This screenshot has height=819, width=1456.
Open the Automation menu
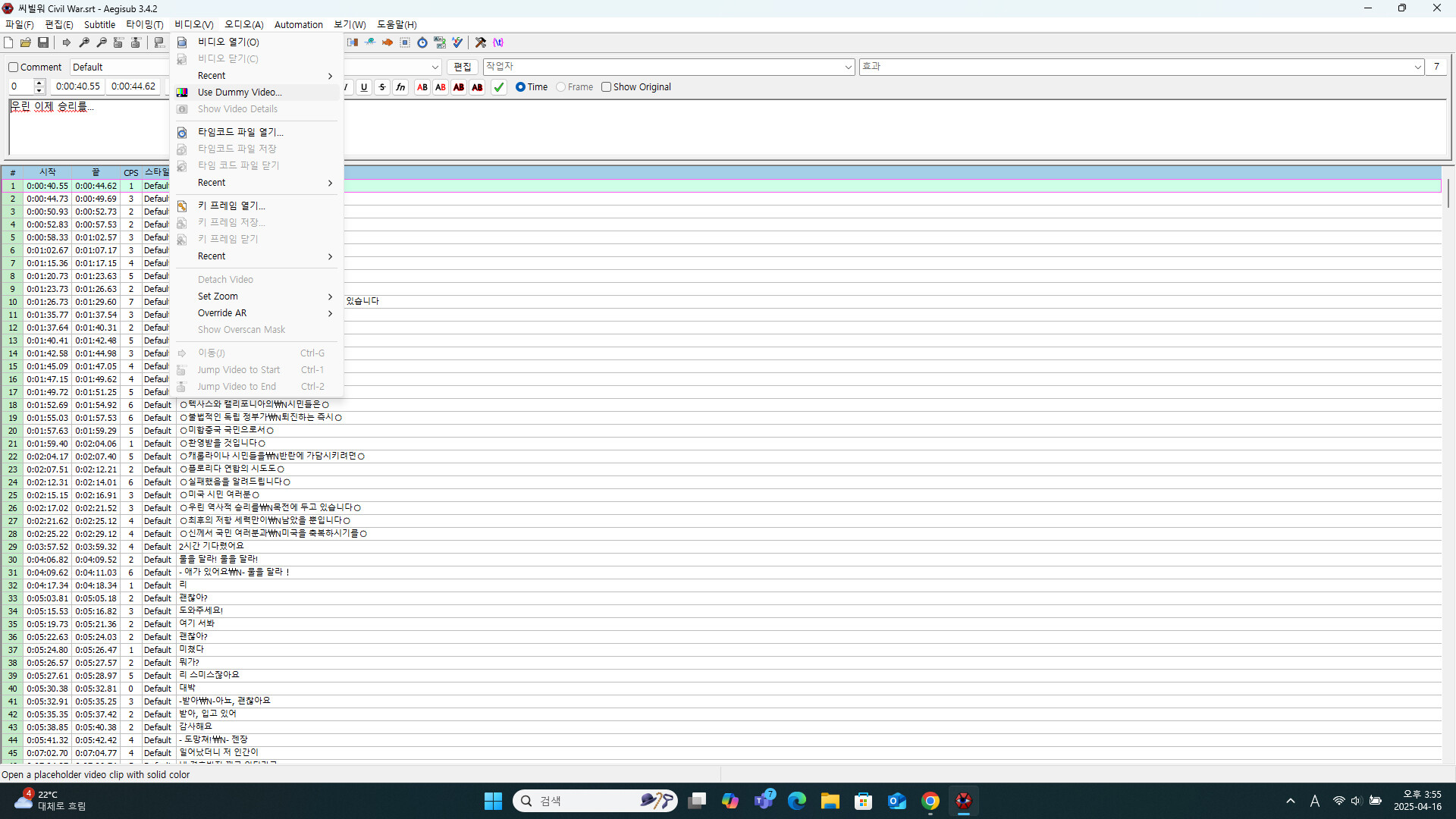click(298, 25)
